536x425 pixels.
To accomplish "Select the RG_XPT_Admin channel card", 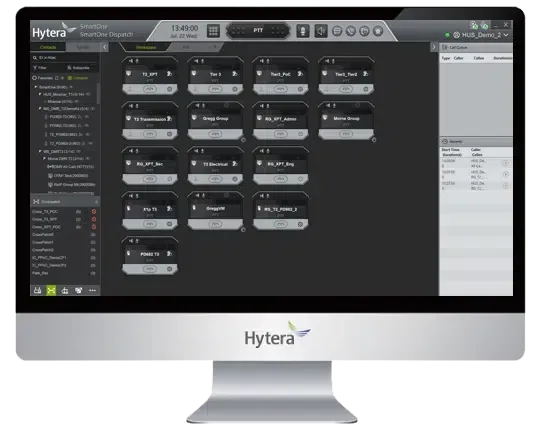I will point(281,120).
